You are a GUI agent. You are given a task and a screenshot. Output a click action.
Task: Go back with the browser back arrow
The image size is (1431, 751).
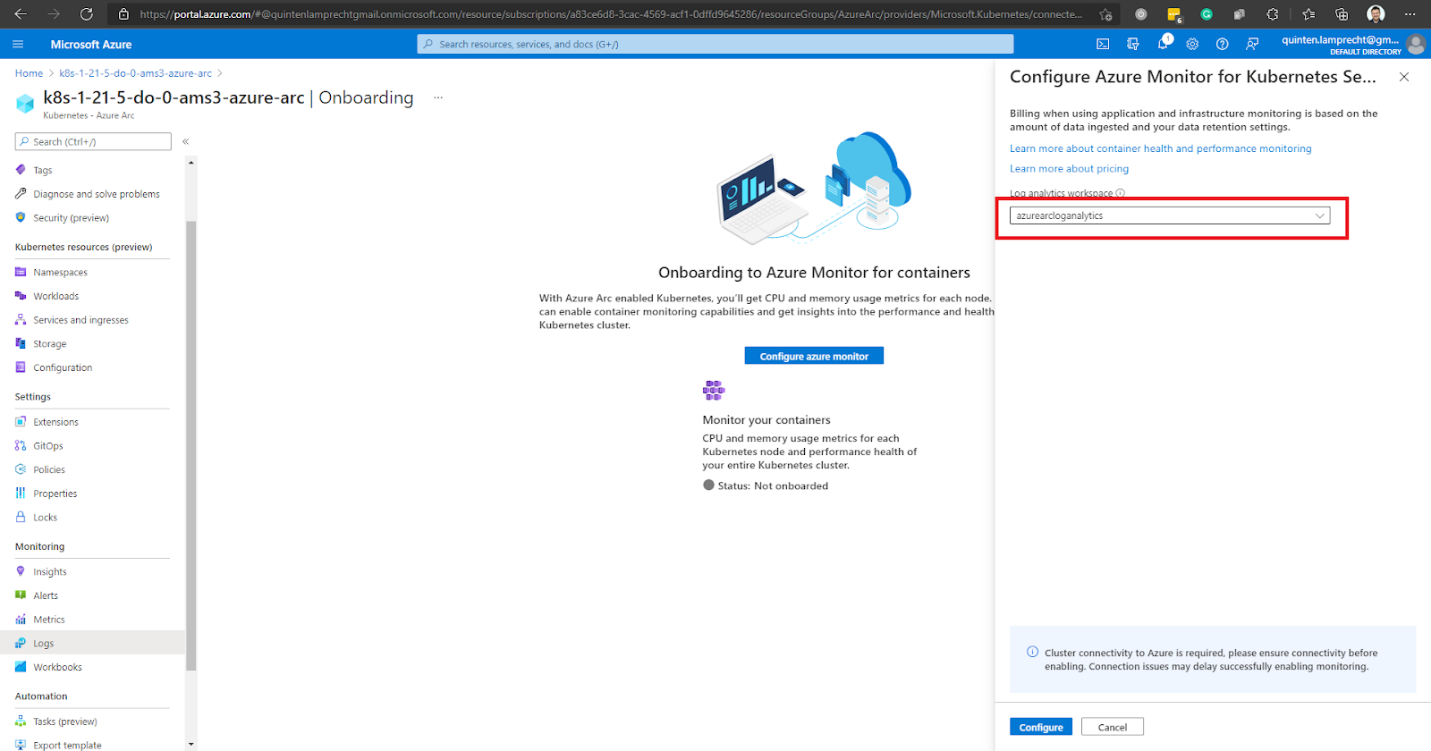tap(21, 14)
